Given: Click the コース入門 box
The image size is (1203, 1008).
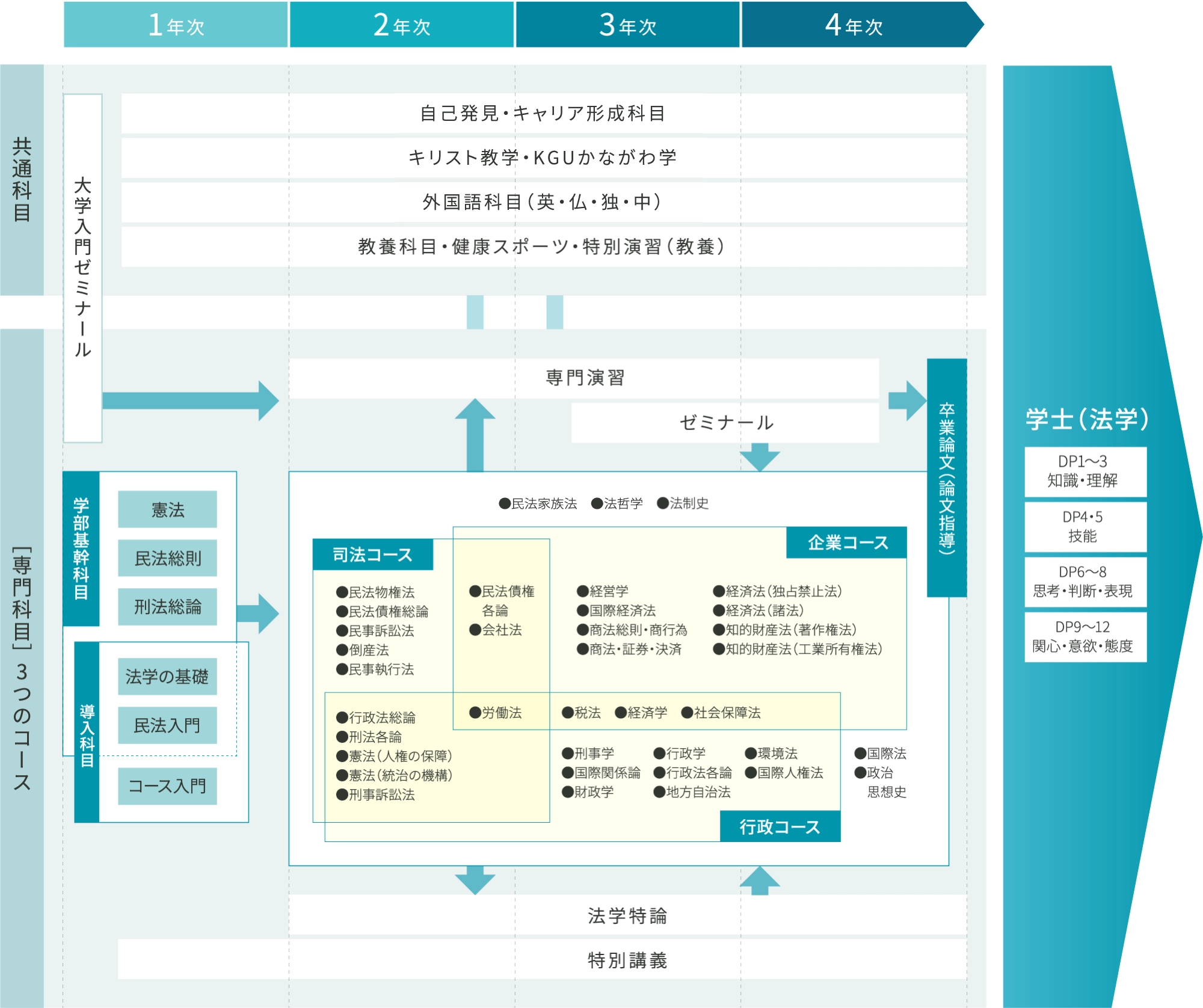Looking at the screenshot, I should pyautogui.click(x=167, y=785).
